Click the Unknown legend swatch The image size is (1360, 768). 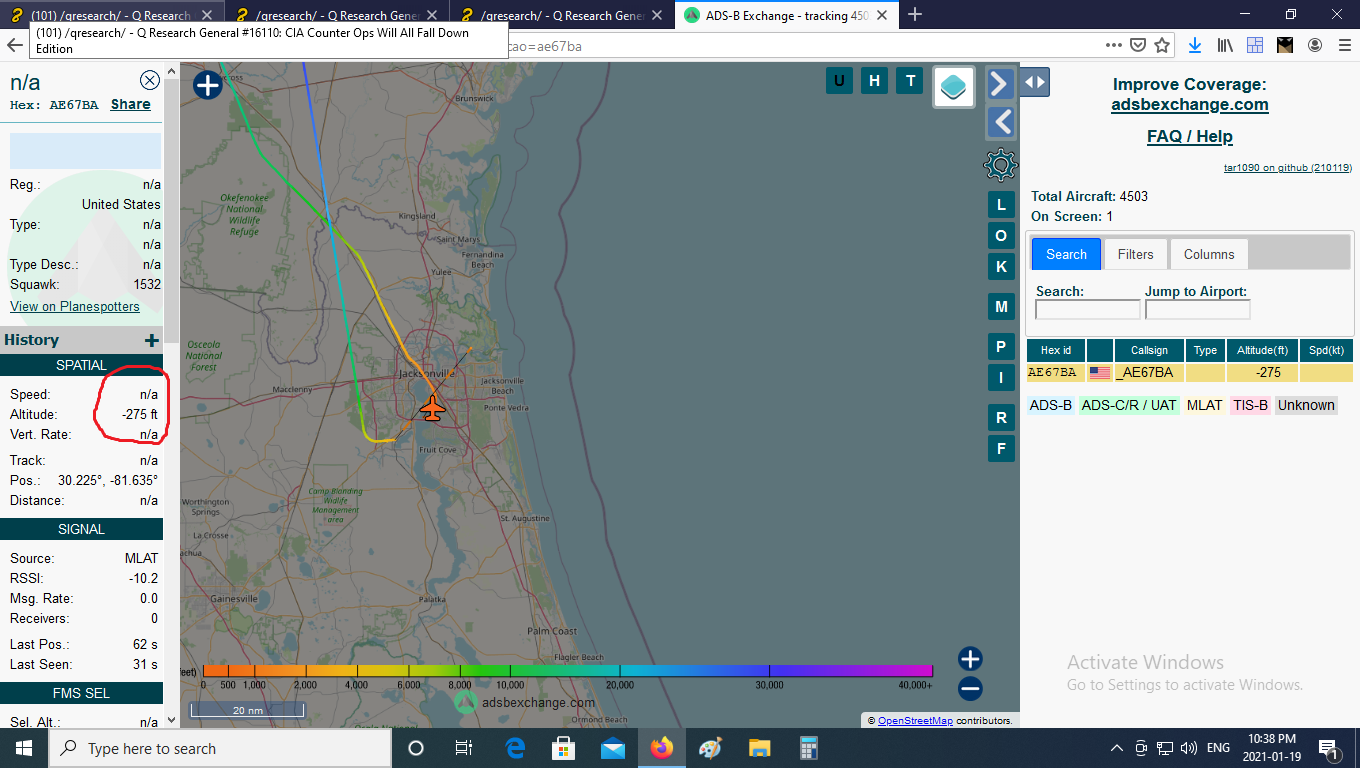tap(1306, 405)
